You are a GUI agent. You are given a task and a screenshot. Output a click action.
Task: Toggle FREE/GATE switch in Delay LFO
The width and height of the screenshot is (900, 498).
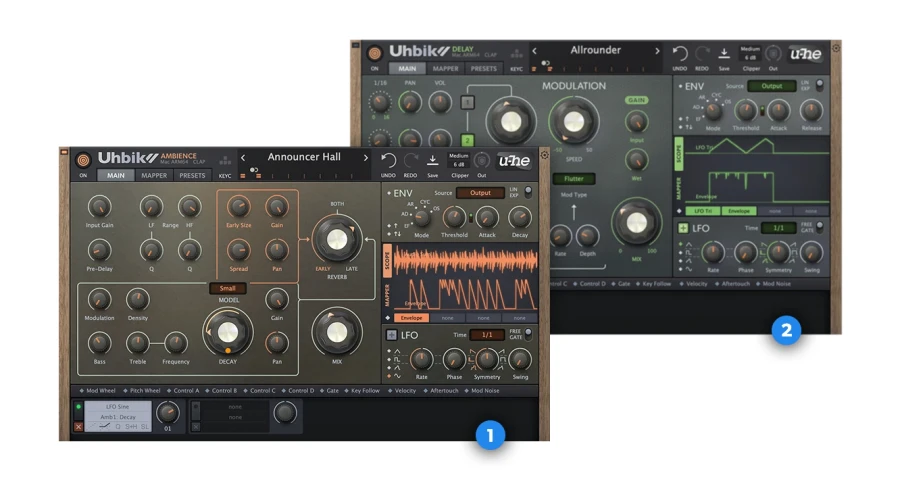point(820,227)
